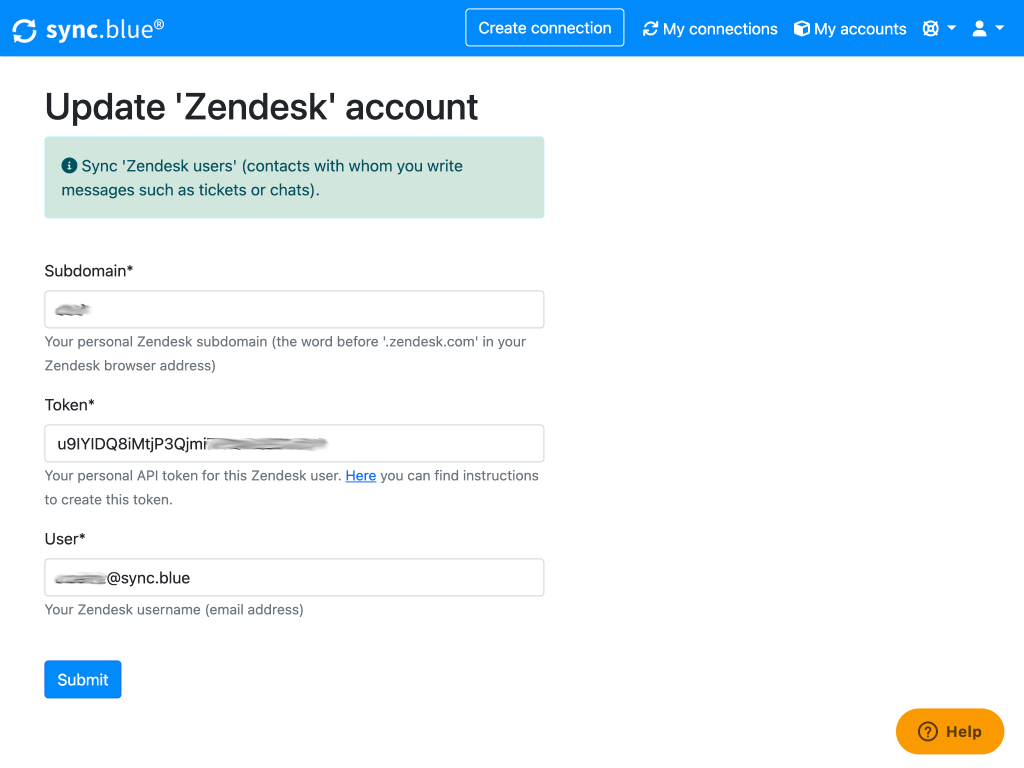Image resolution: width=1024 pixels, height=768 pixels.
Task: Click the sync.blue circular arrows logo icon
Action: [25, 30]
